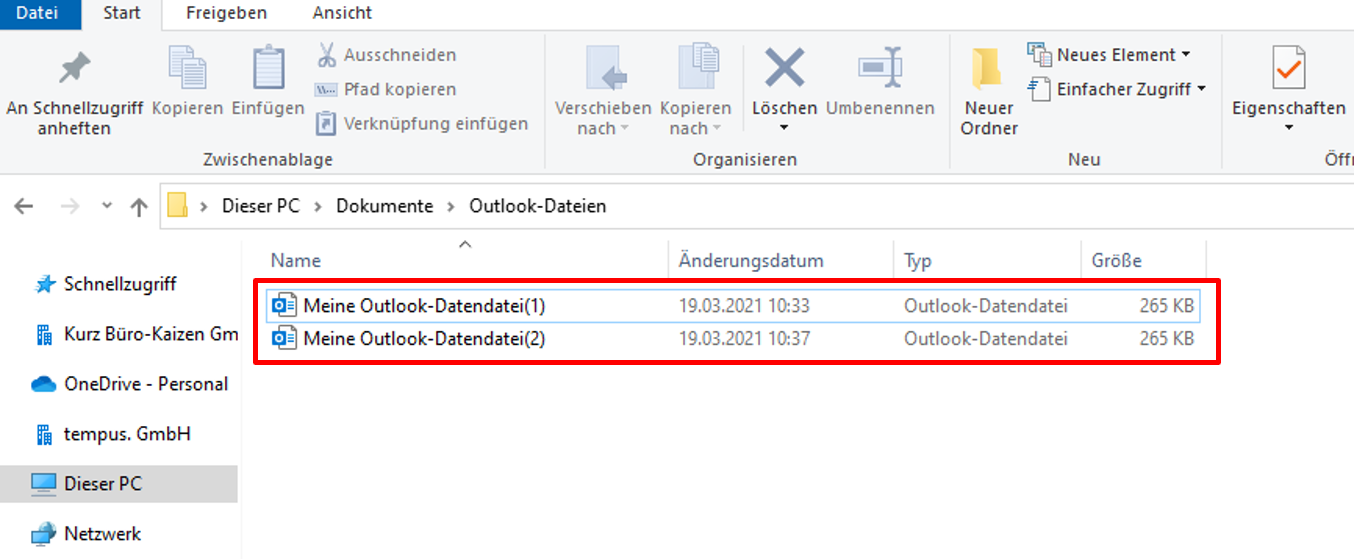Click the Umbenennen rename icon
The width and height of the screenshot is (1354, 559).
point(880,68)
